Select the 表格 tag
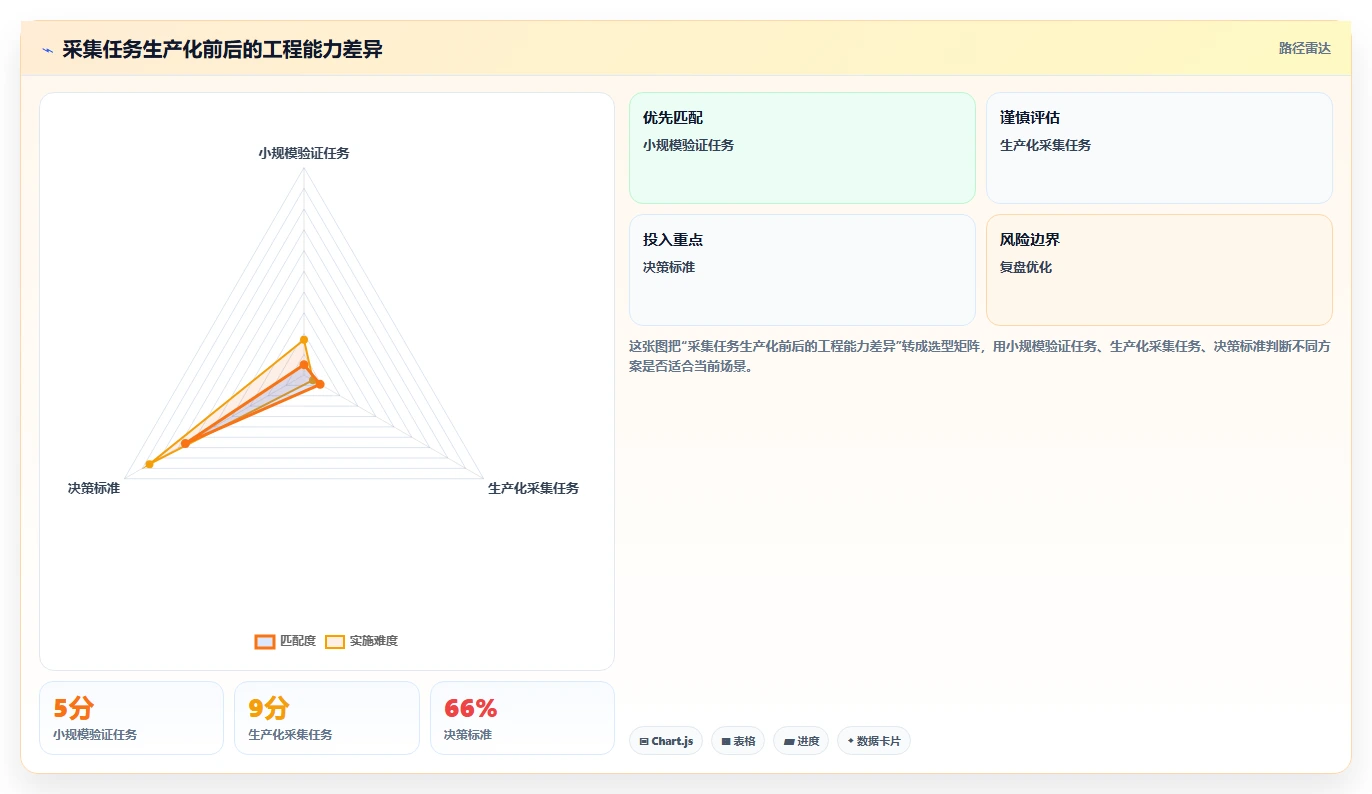The width and height of the screenshot is (1372, 794). [x=738, y=741]
